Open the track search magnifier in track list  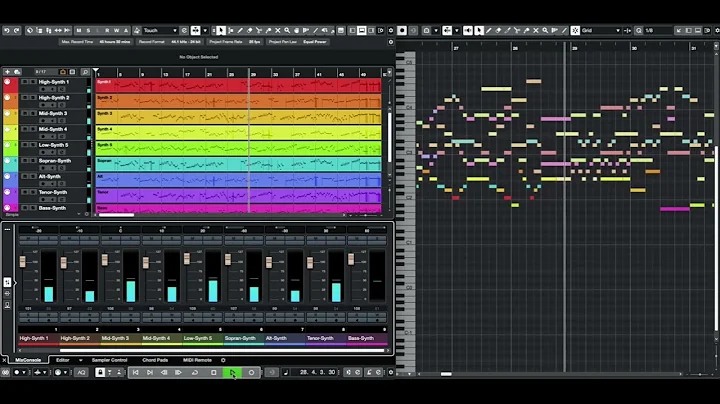click(x=85, y=72)
